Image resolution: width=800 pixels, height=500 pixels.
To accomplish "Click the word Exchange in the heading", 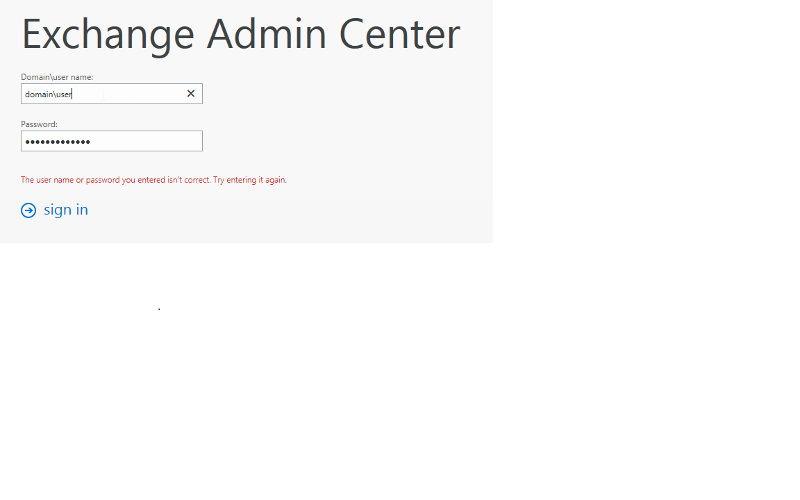I will coord(108,35).
